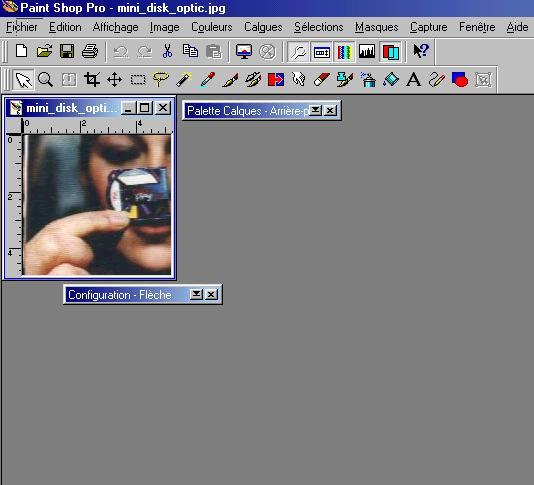The width and height of the screenshot is (534, 485).
Task: Select the Dropper tool
Action: pos(207,80)
